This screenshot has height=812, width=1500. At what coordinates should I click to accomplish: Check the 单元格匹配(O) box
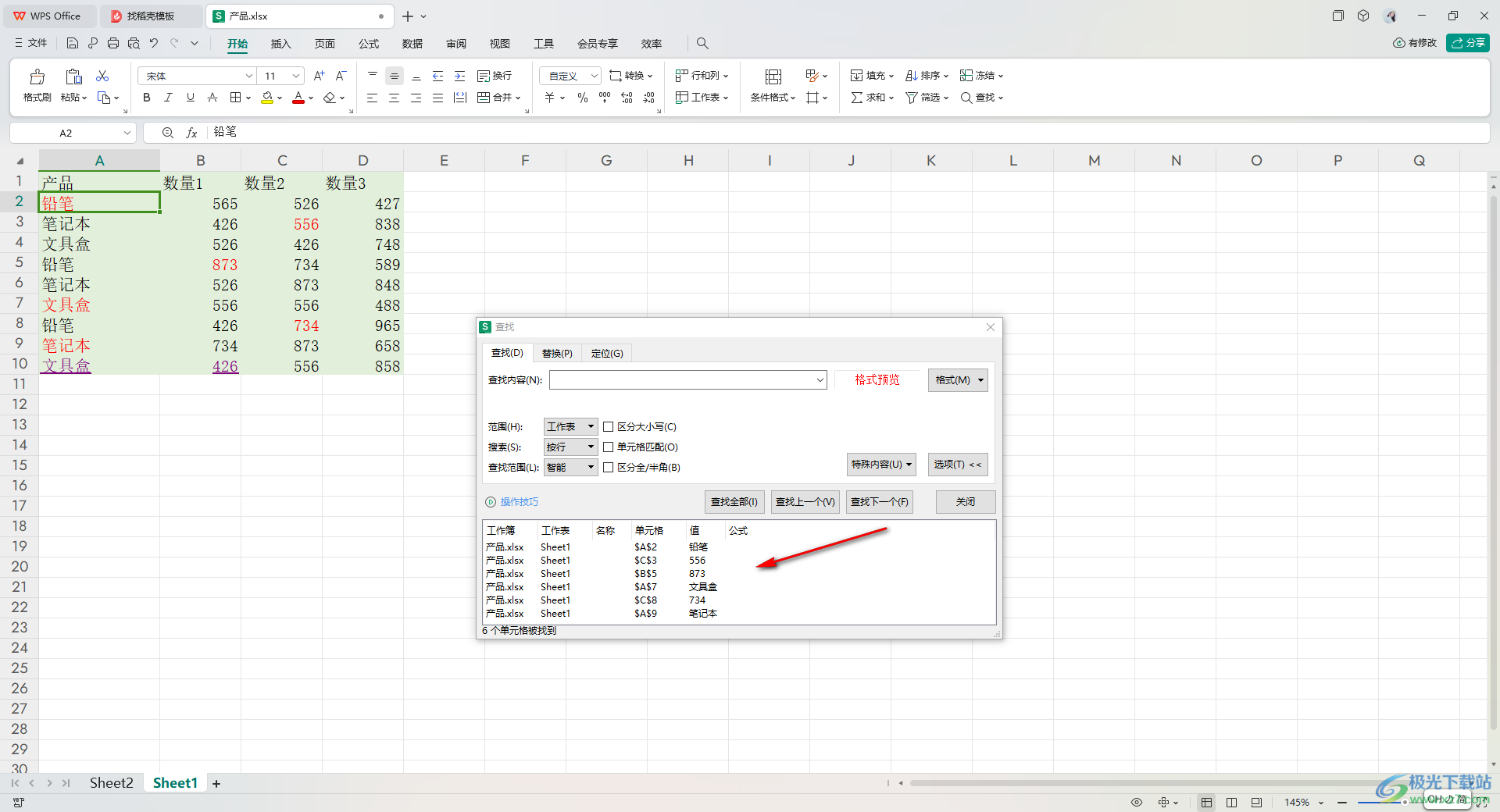[608, 447]
